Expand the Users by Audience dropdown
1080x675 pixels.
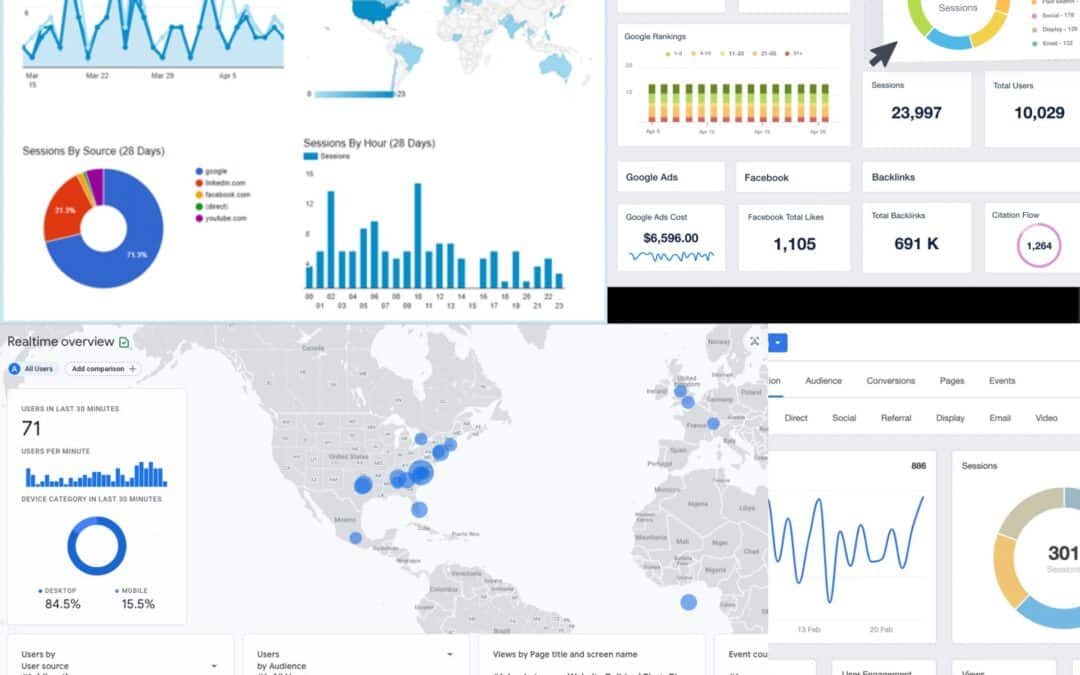[x=450, y=654]
